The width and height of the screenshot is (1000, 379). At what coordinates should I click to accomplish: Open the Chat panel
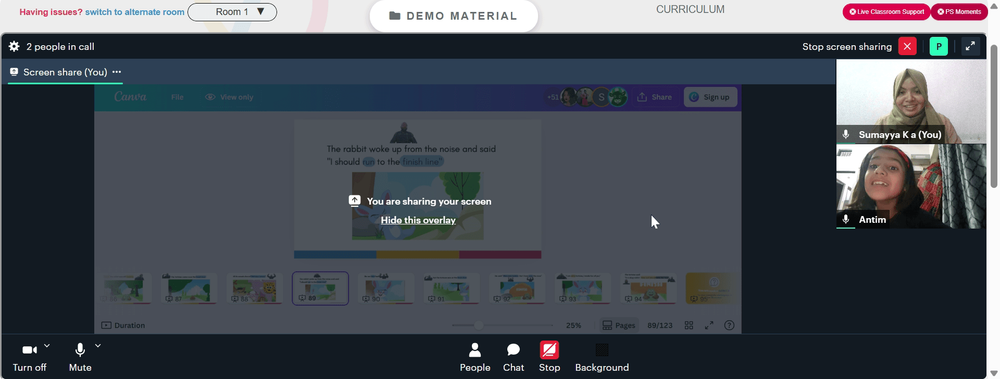click(513, 357)
